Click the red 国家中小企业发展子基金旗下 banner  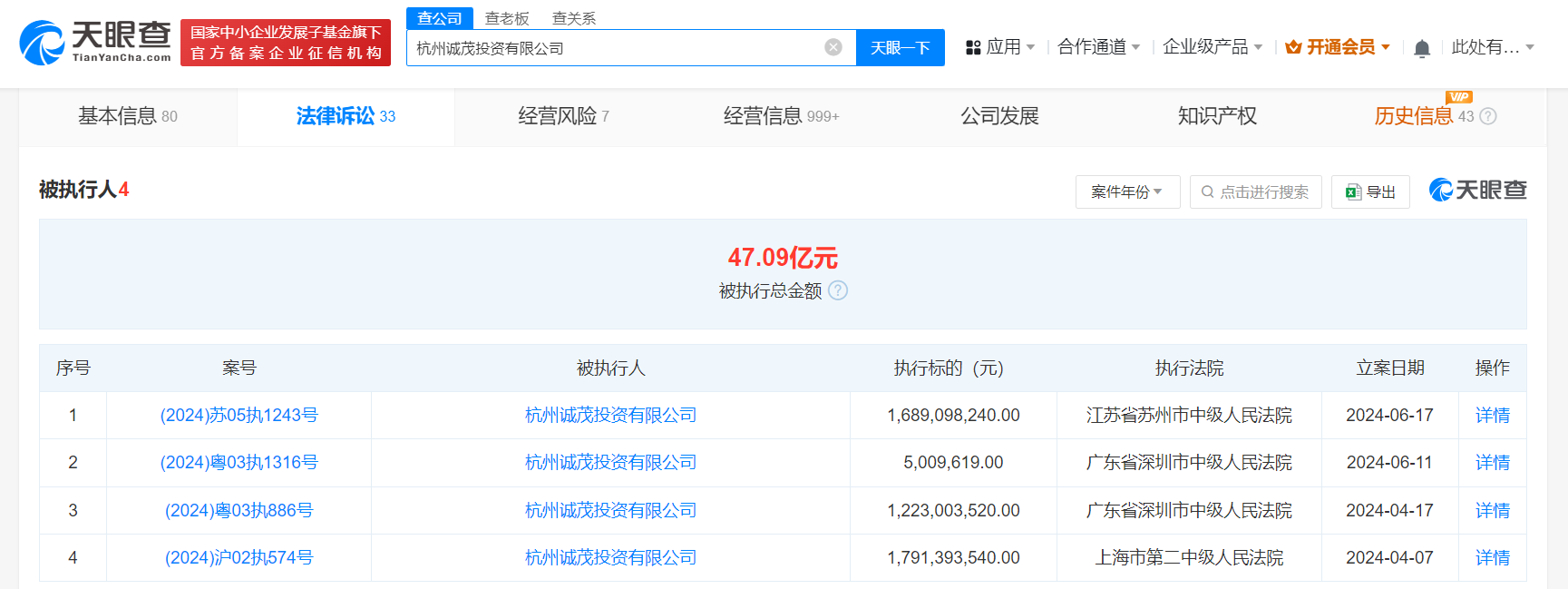click(286, 43)
